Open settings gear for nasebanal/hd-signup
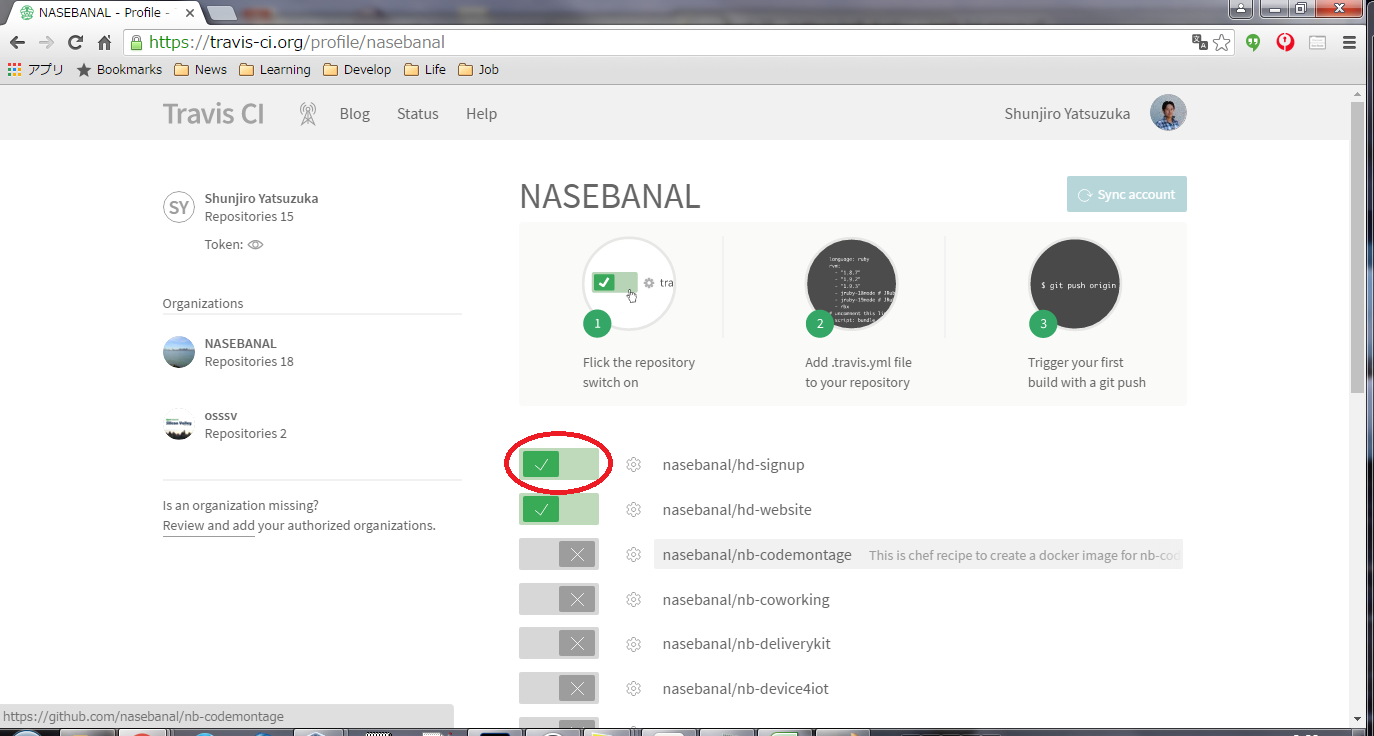Viewport: 1374px width, 736px height. click(x=633, y=464)
